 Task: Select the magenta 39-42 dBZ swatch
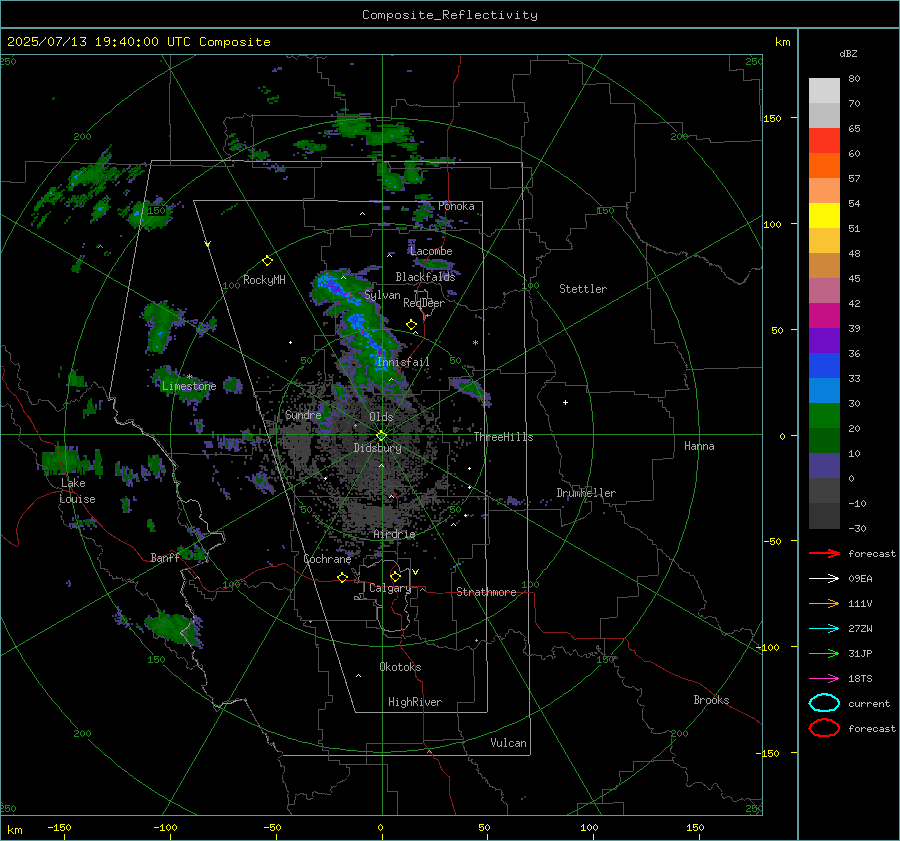click(x=824, y=315)
